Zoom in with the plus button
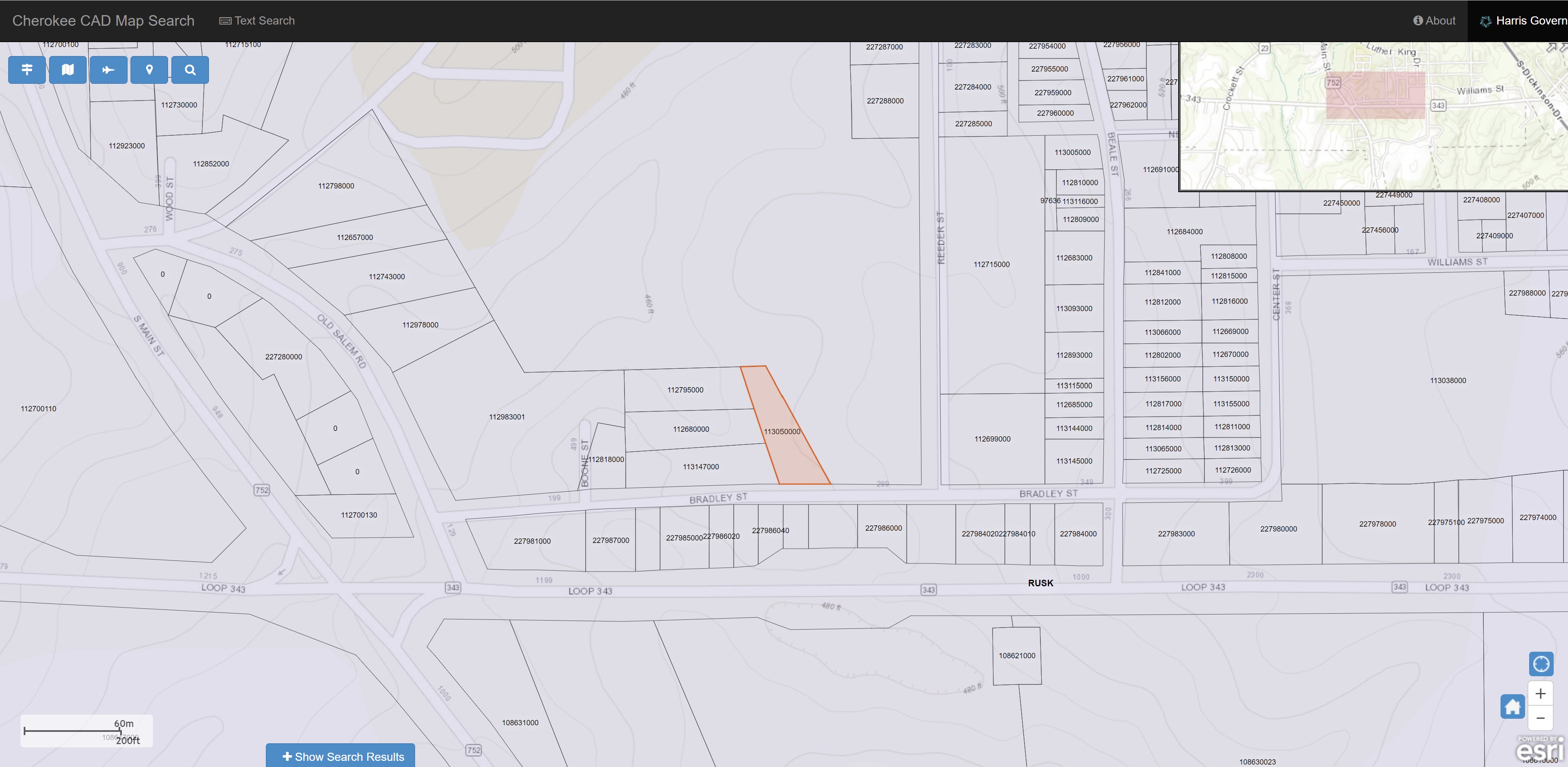This screenshot has height=767, width=1568. pos(1541,693)
